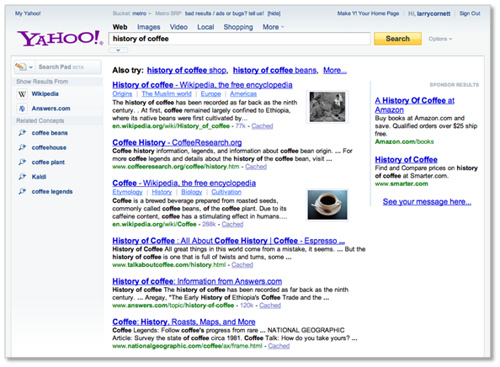Expand the More search categories menu
Image resolution: width=500 pixels, height=367 pixels.
[x=273, y=27]
